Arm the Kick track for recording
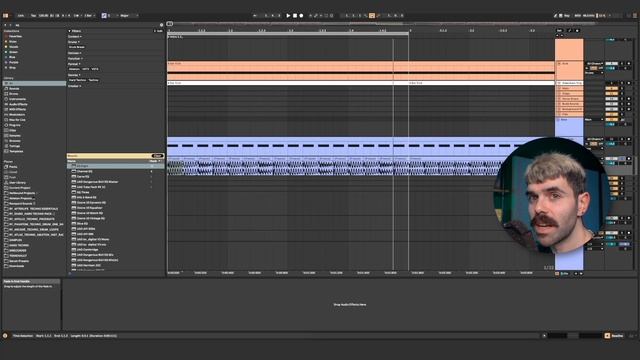 coord(629,64)
